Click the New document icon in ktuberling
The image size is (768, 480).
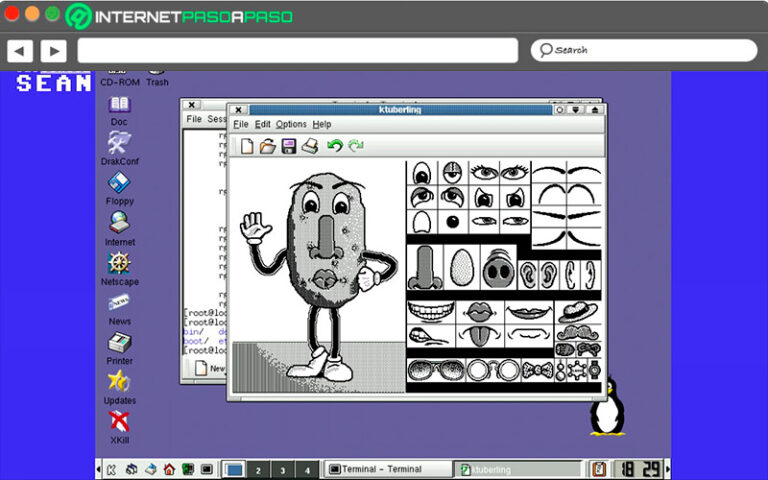246,146
